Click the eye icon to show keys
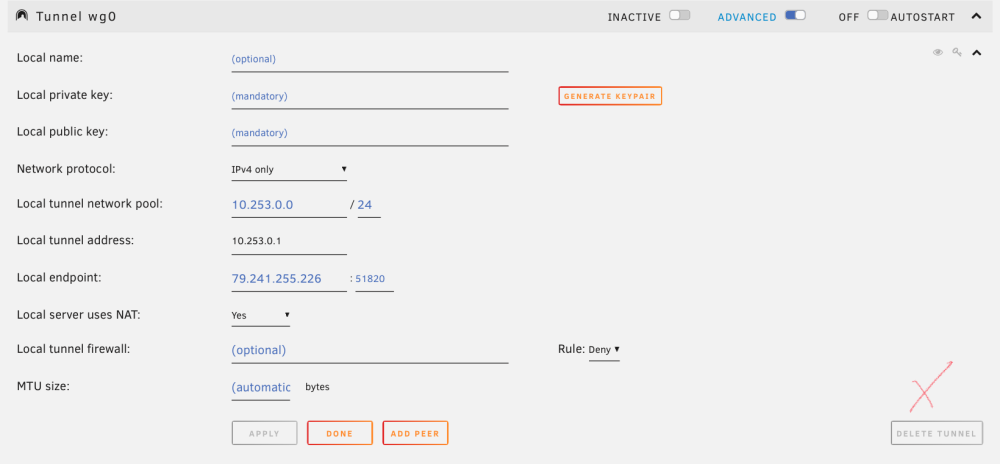The height and width of the screenshot is (464, 1000). [x=938, y=53]
